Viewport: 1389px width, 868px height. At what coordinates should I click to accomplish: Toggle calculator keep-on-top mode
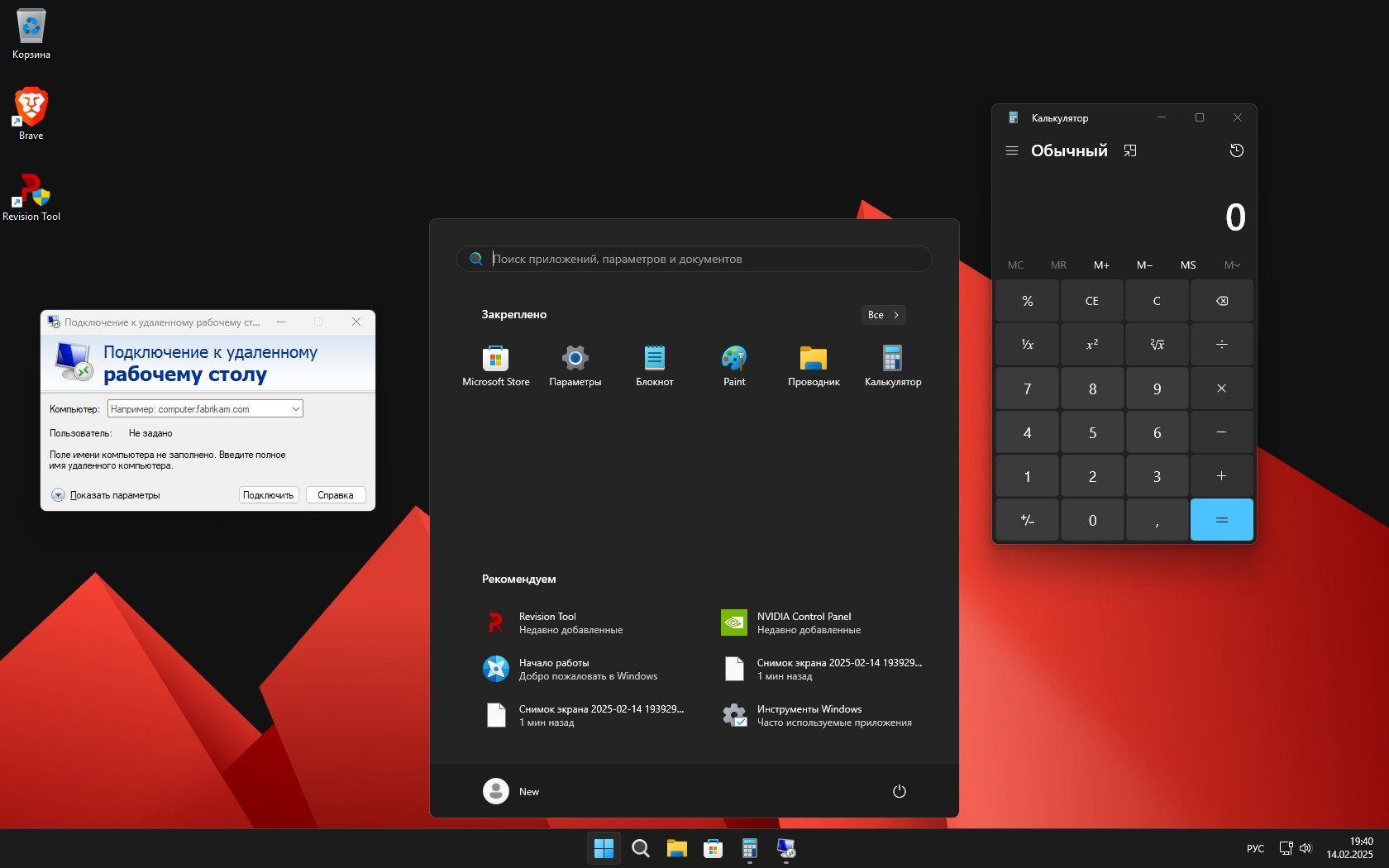[x=1130, y=150]
